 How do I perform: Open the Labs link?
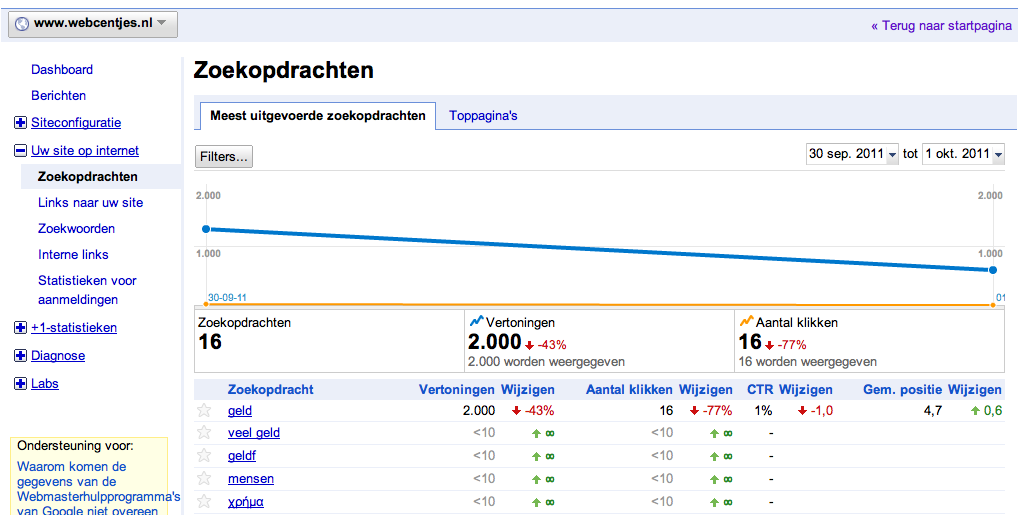click(45, 384)
